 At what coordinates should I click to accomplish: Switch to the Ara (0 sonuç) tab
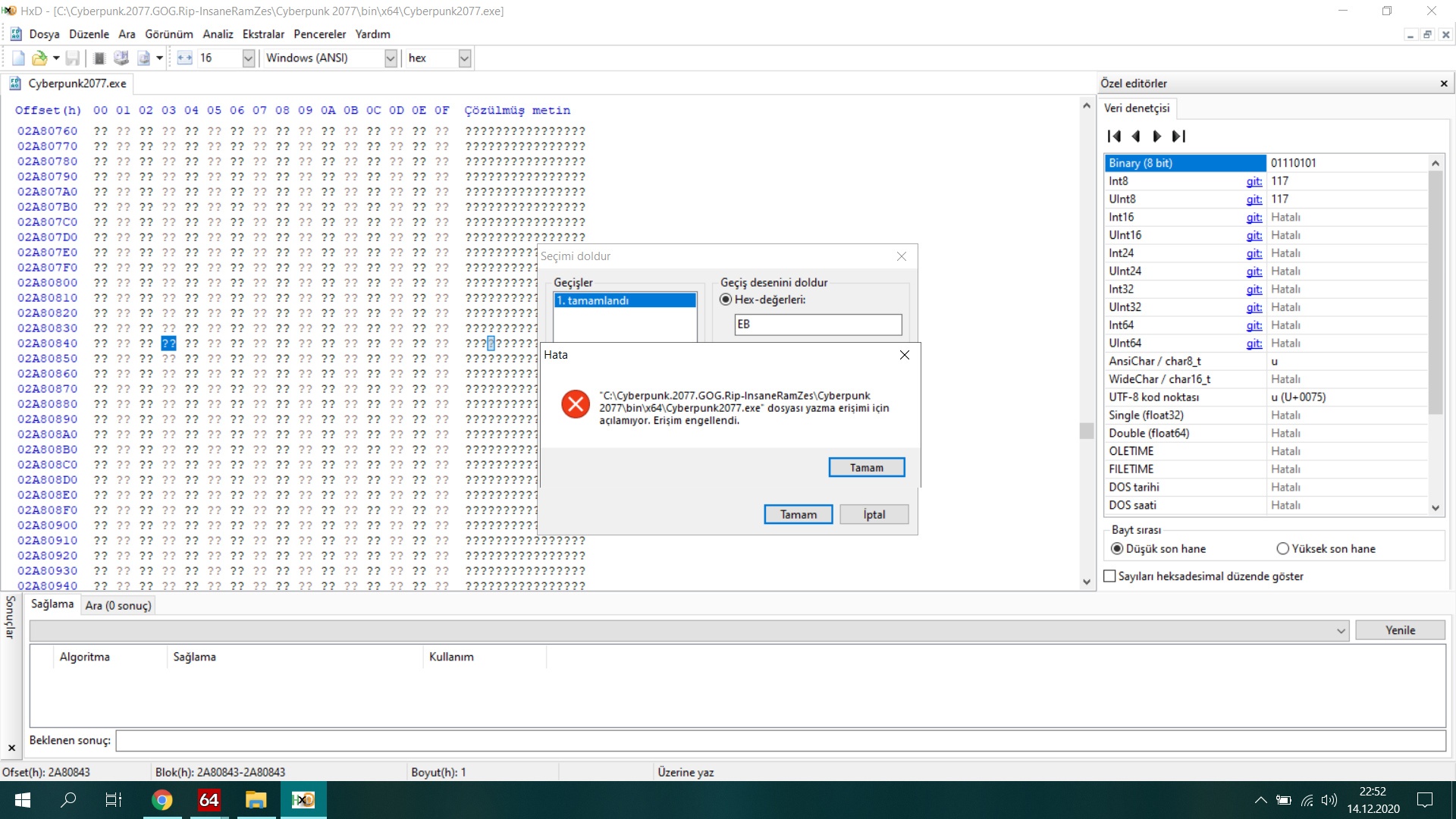[x=118, y=605]
